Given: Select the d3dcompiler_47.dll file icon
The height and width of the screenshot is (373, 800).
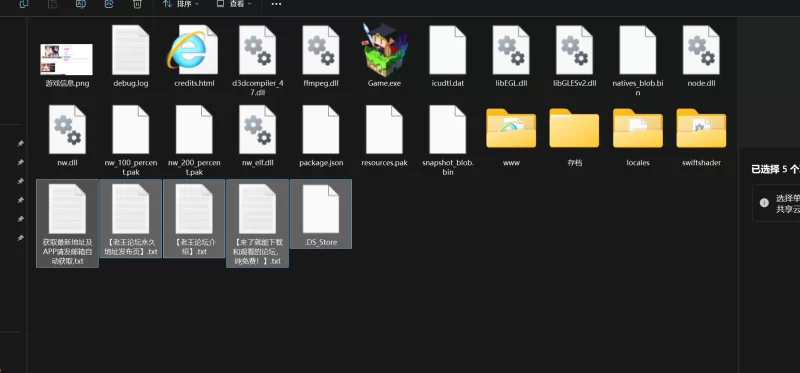Looking at the screenshot, I should tap(258, 50).
